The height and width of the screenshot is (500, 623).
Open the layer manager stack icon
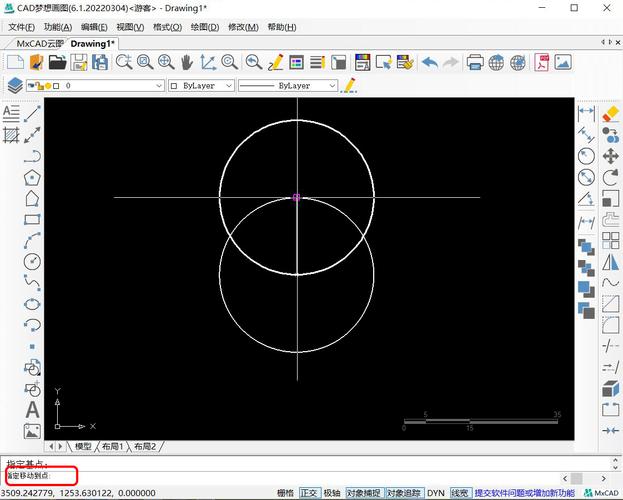tap(15, 85)
